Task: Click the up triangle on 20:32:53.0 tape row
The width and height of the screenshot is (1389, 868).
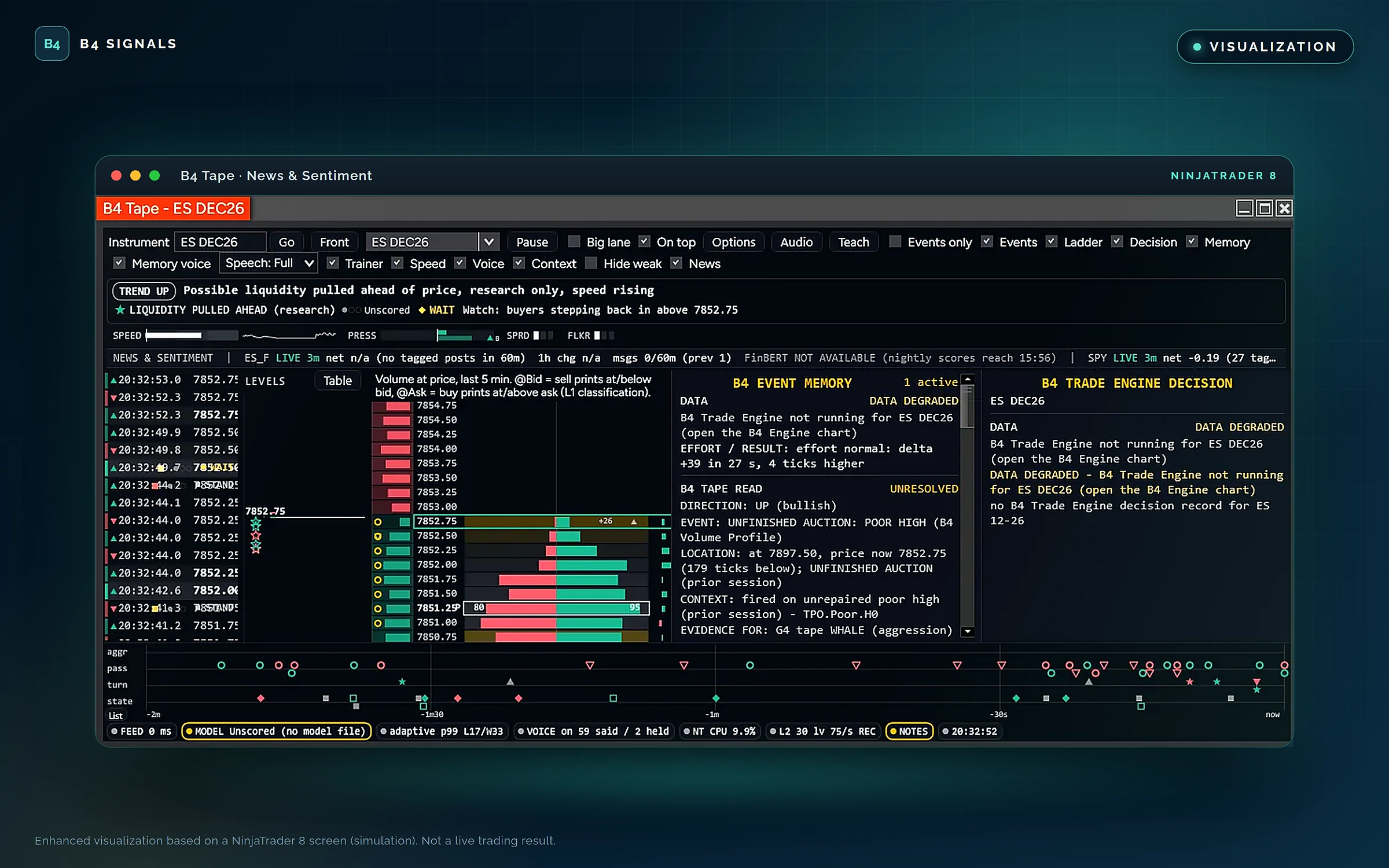Action: point(113,380)
